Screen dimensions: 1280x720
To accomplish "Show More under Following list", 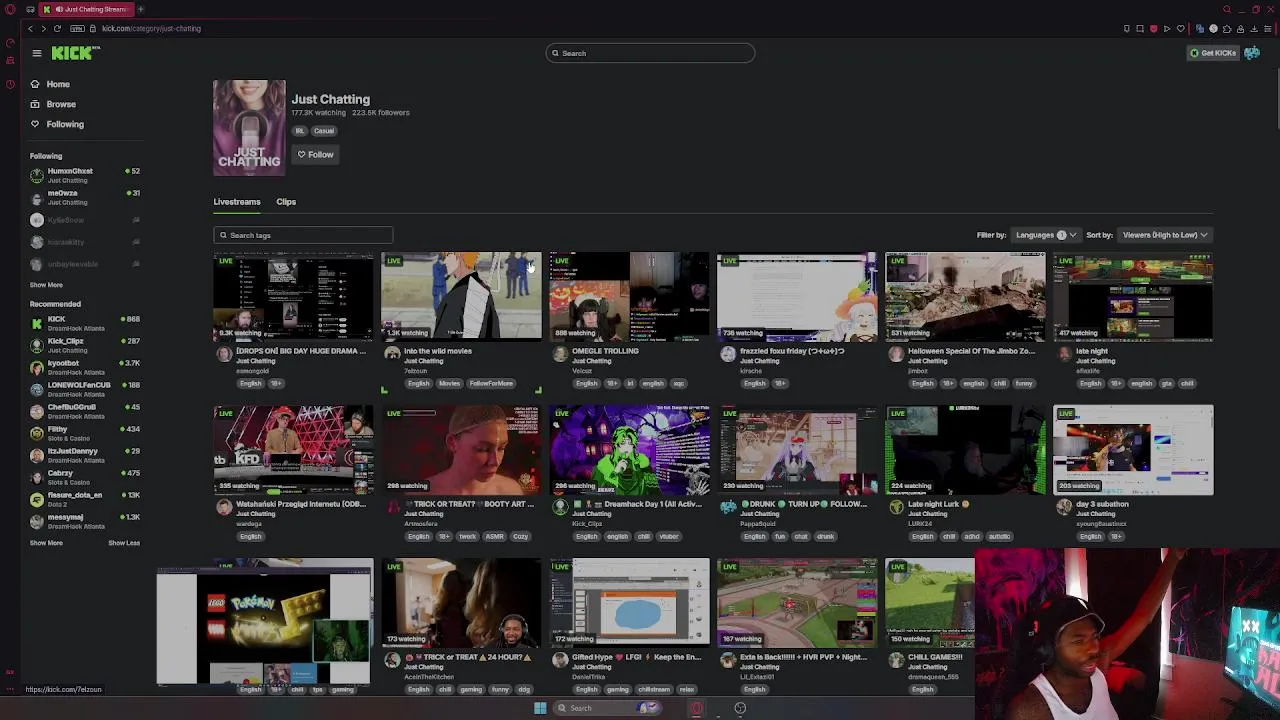I will point(46,285).
